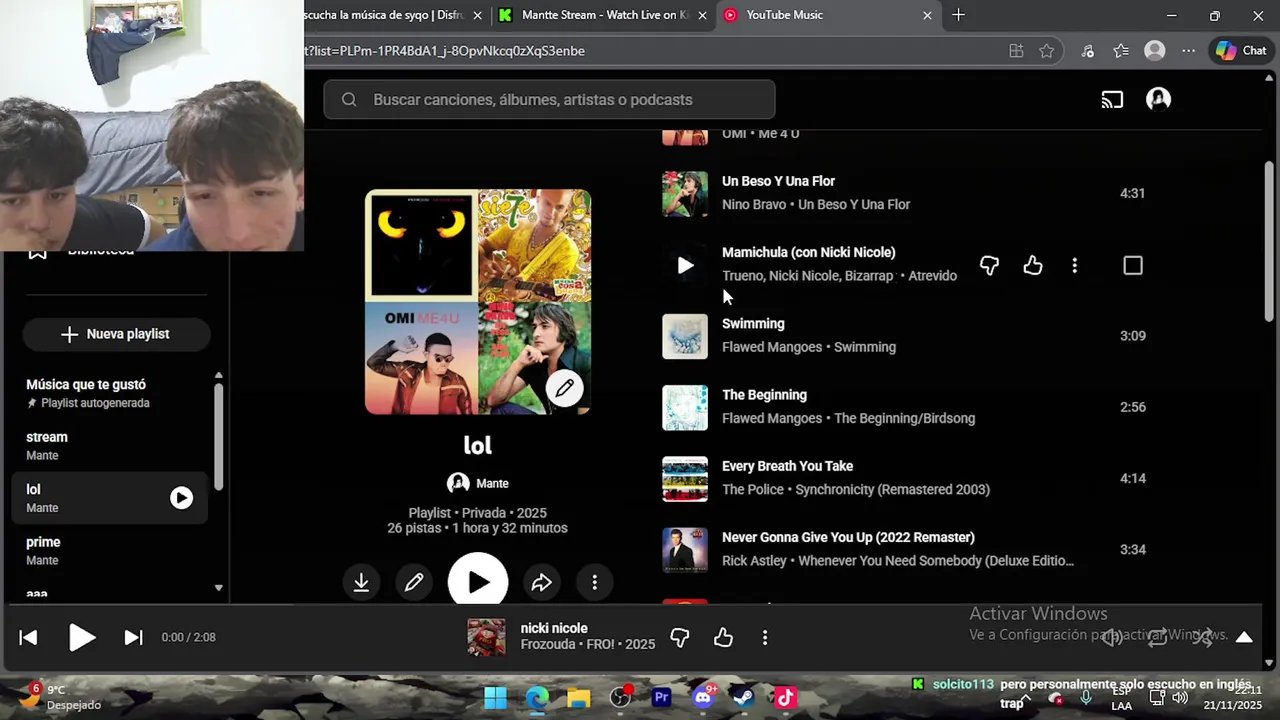The height and width of the screenshot is (720, 1280).
Task: Open the Mamichula row three-dot menu
Action: [x=1075, y=265]
